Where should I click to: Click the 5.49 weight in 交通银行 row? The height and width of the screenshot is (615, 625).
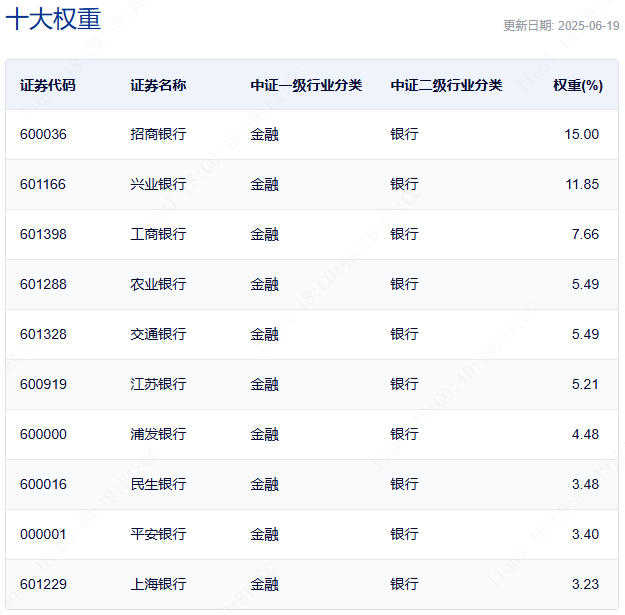586,334
